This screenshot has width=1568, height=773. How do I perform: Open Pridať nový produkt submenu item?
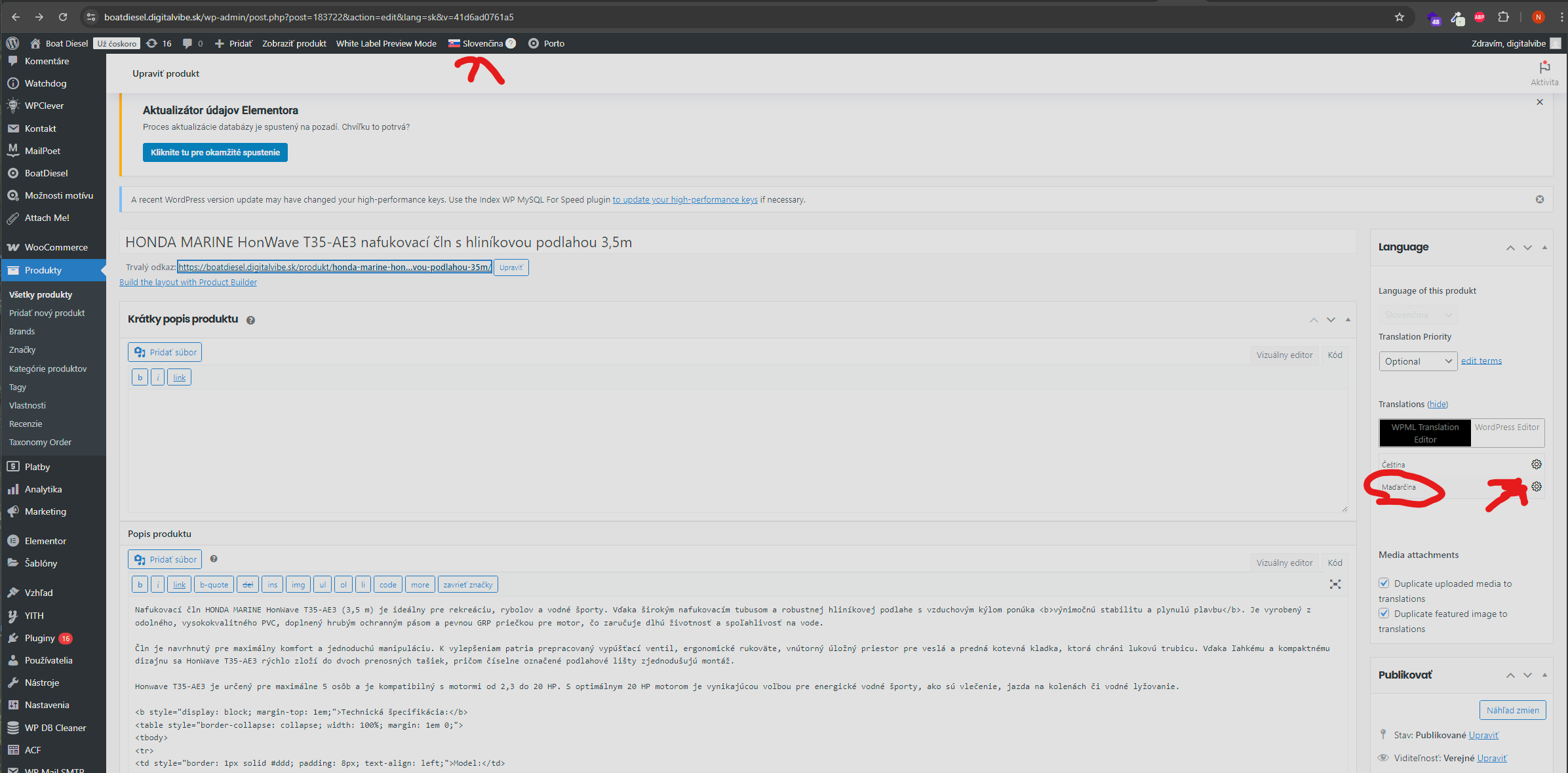coord(47,313)
